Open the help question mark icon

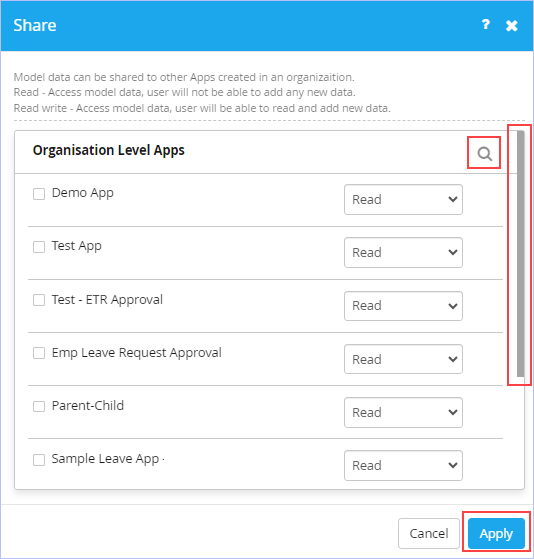point(485,25)
